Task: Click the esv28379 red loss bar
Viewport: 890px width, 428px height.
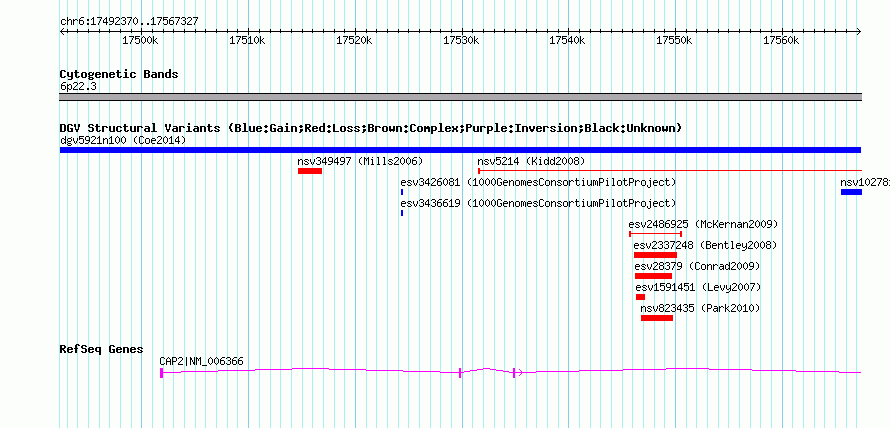Action: pos(653,276)
